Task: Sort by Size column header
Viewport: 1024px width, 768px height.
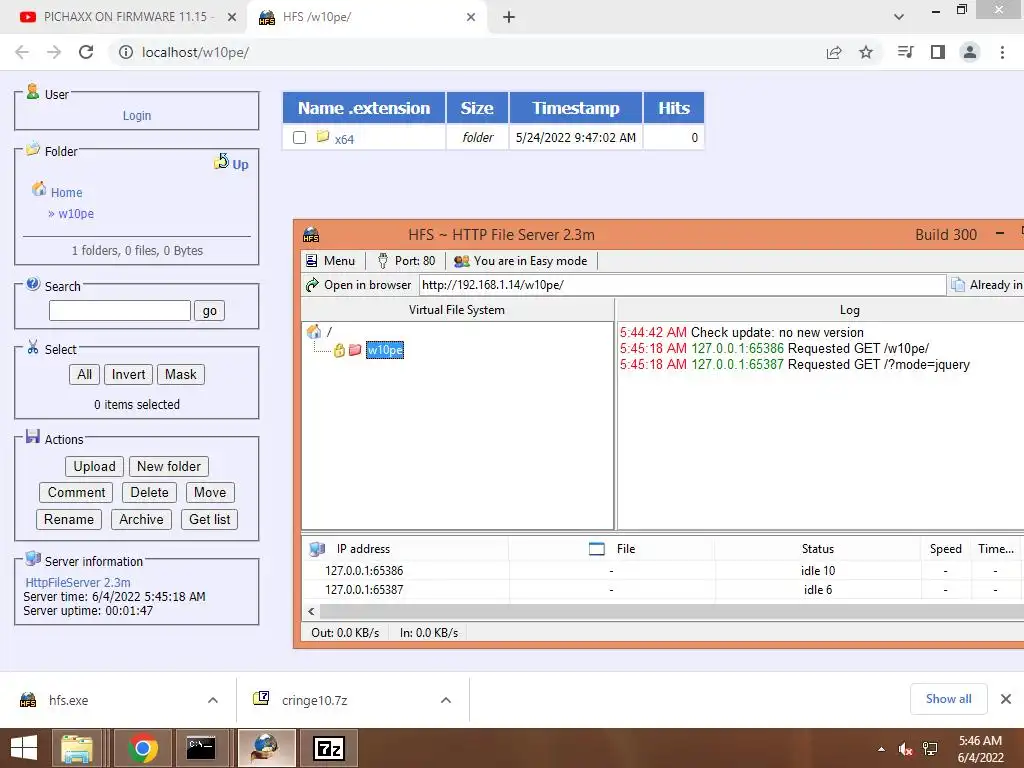Action: 477,108
